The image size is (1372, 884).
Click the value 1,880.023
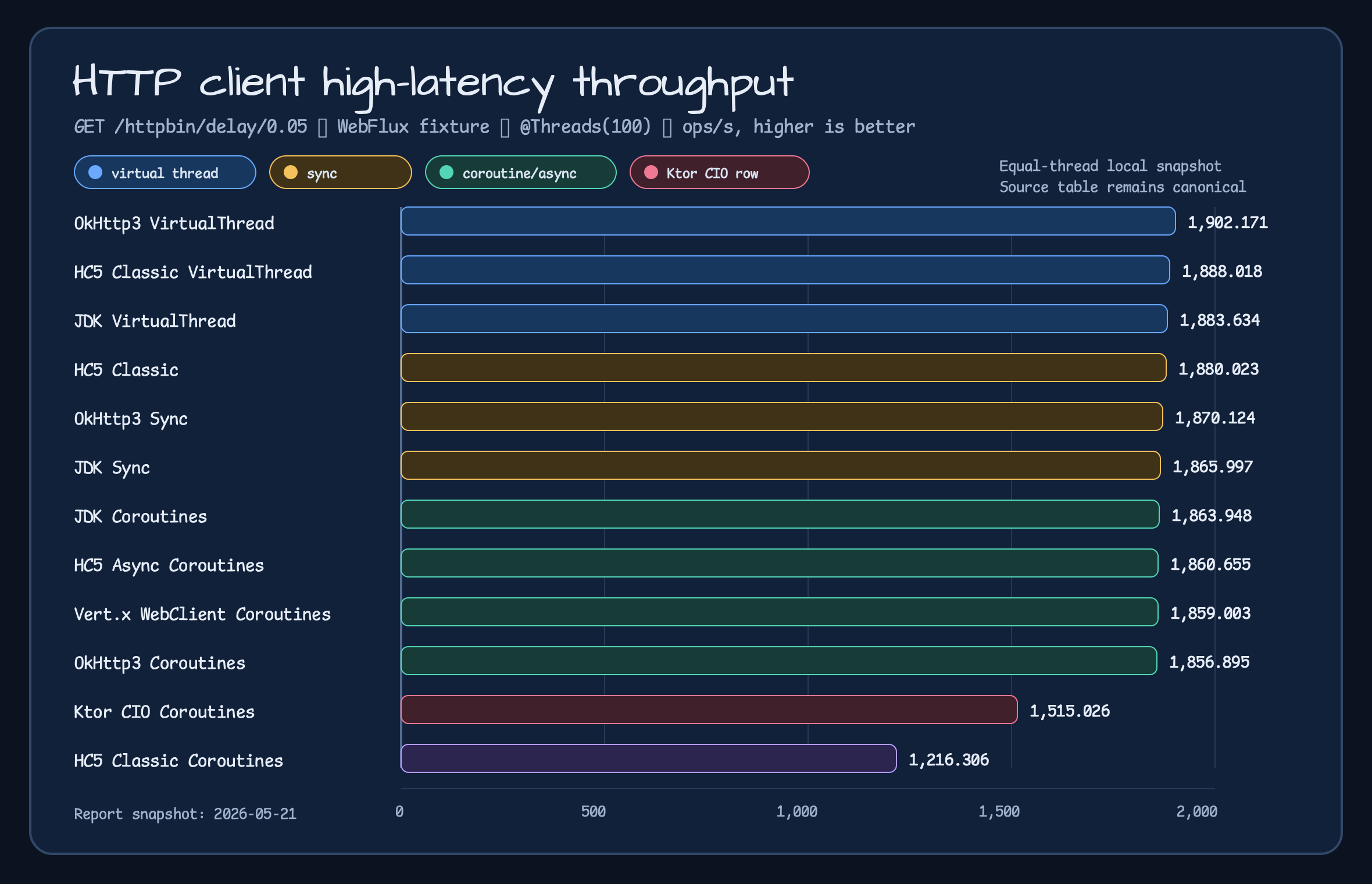pos(1219,369)
